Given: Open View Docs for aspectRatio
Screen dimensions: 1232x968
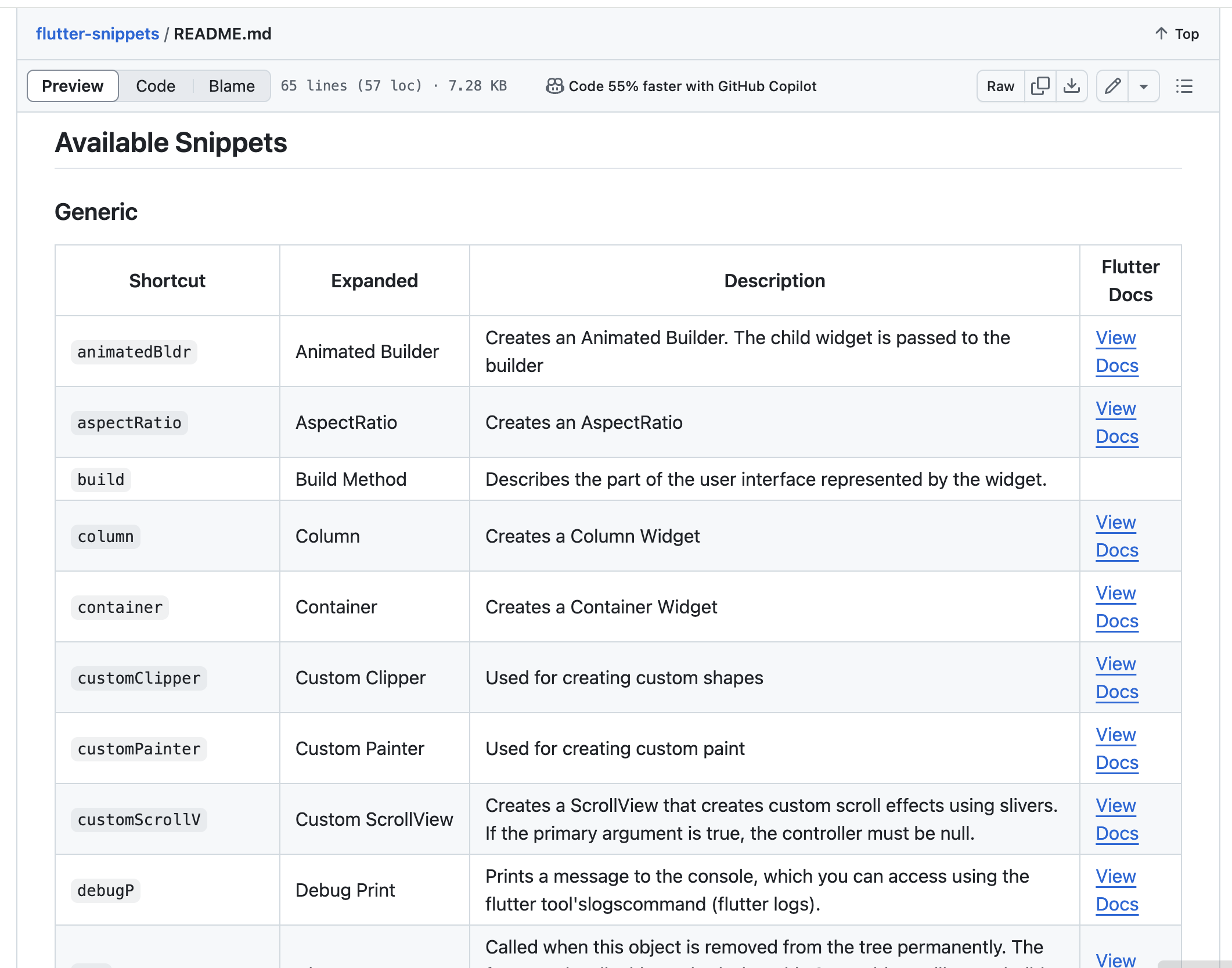Looking at the screenshot, I should pos(1116,422).
